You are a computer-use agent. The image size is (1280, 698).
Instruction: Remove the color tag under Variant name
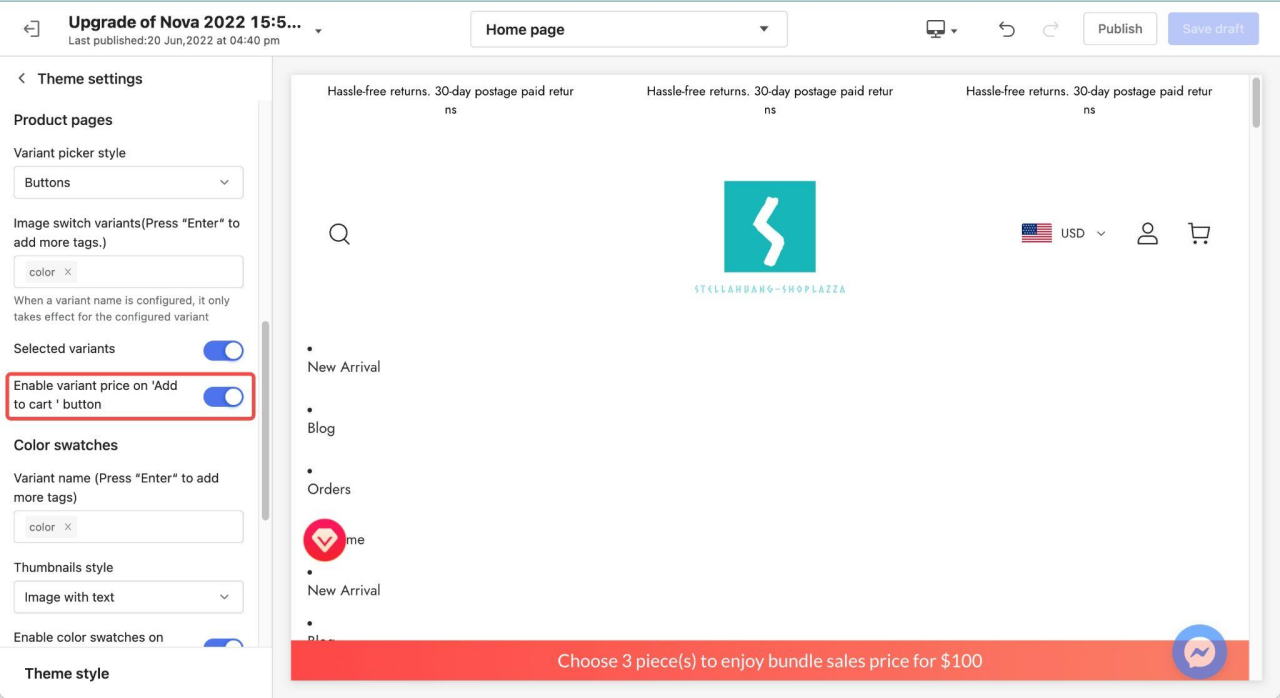(68, 527)
